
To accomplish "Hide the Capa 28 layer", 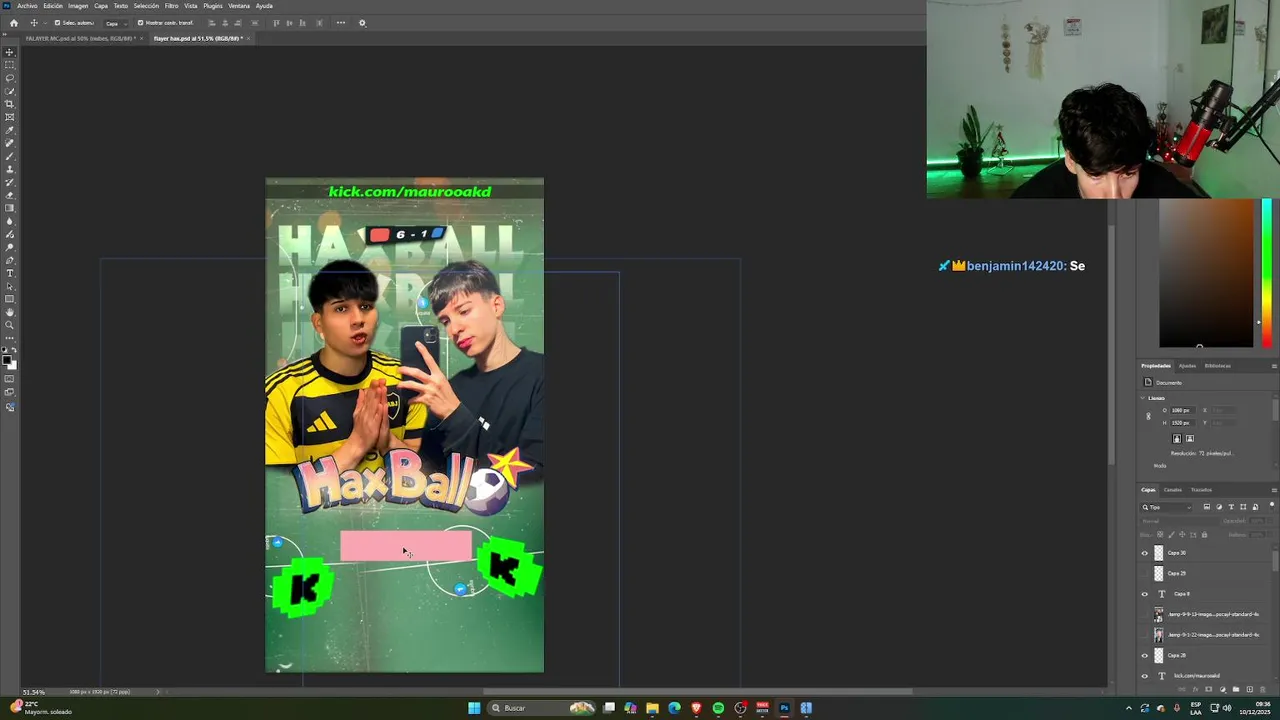I will point(1145,656).
